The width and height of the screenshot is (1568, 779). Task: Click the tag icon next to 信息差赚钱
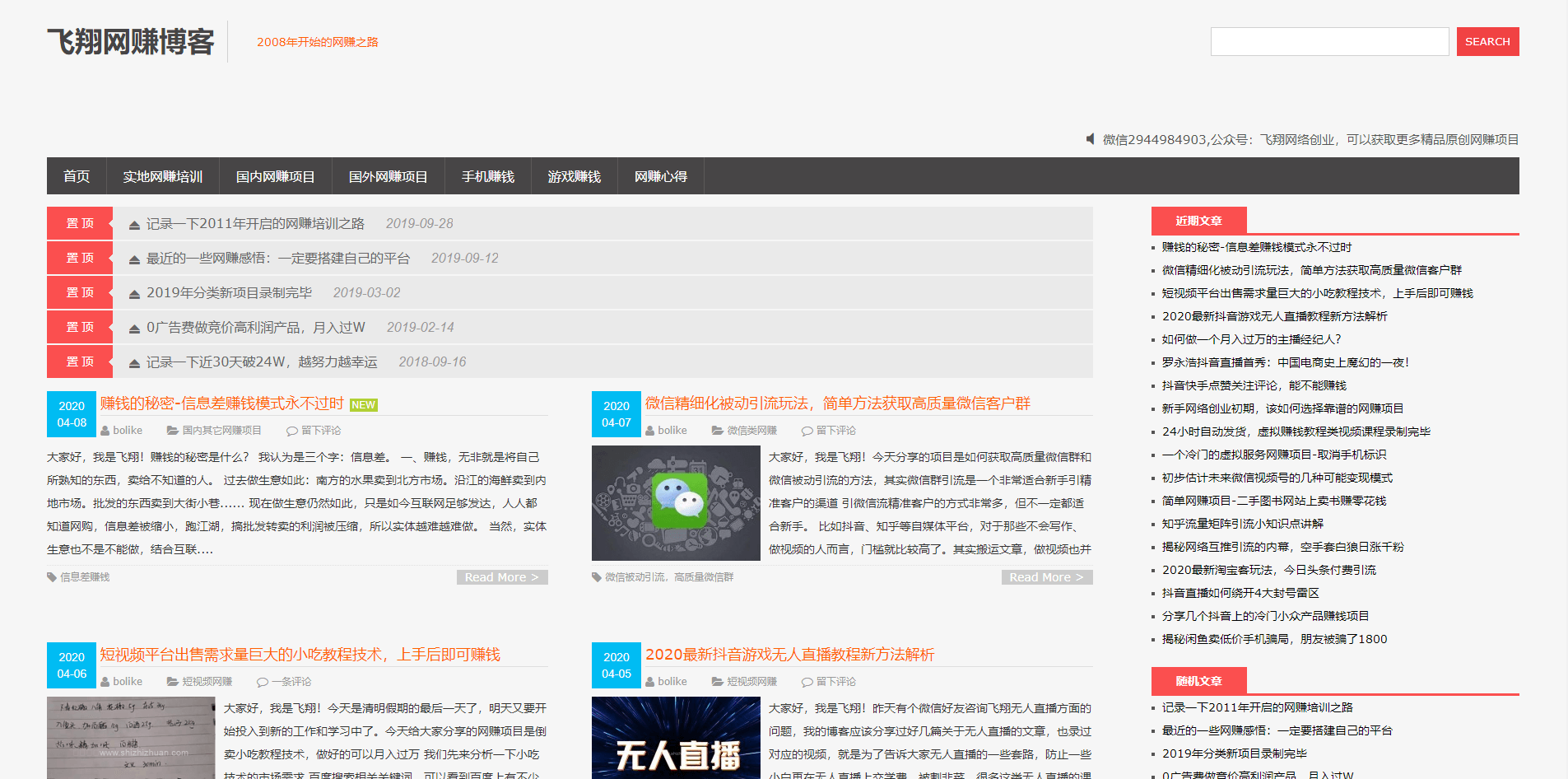(52, 577)
